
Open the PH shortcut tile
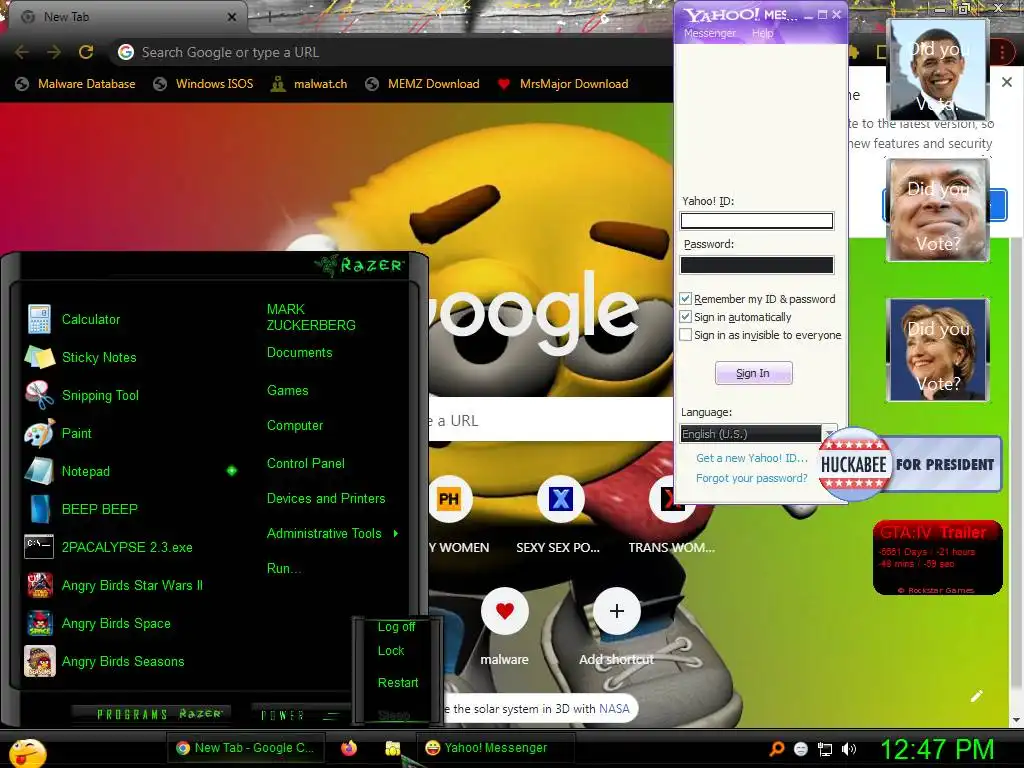449,500
